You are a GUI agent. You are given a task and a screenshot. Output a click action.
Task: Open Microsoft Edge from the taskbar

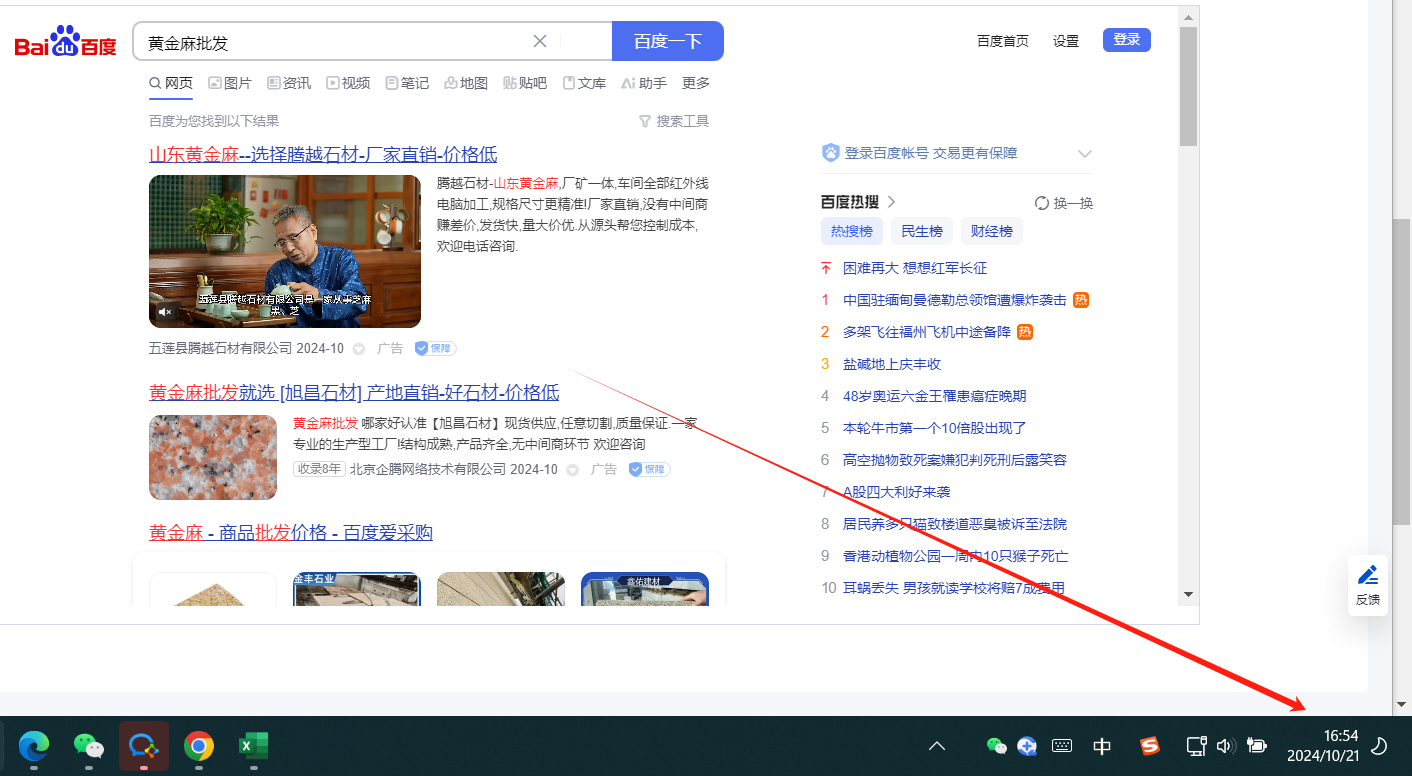34,746
